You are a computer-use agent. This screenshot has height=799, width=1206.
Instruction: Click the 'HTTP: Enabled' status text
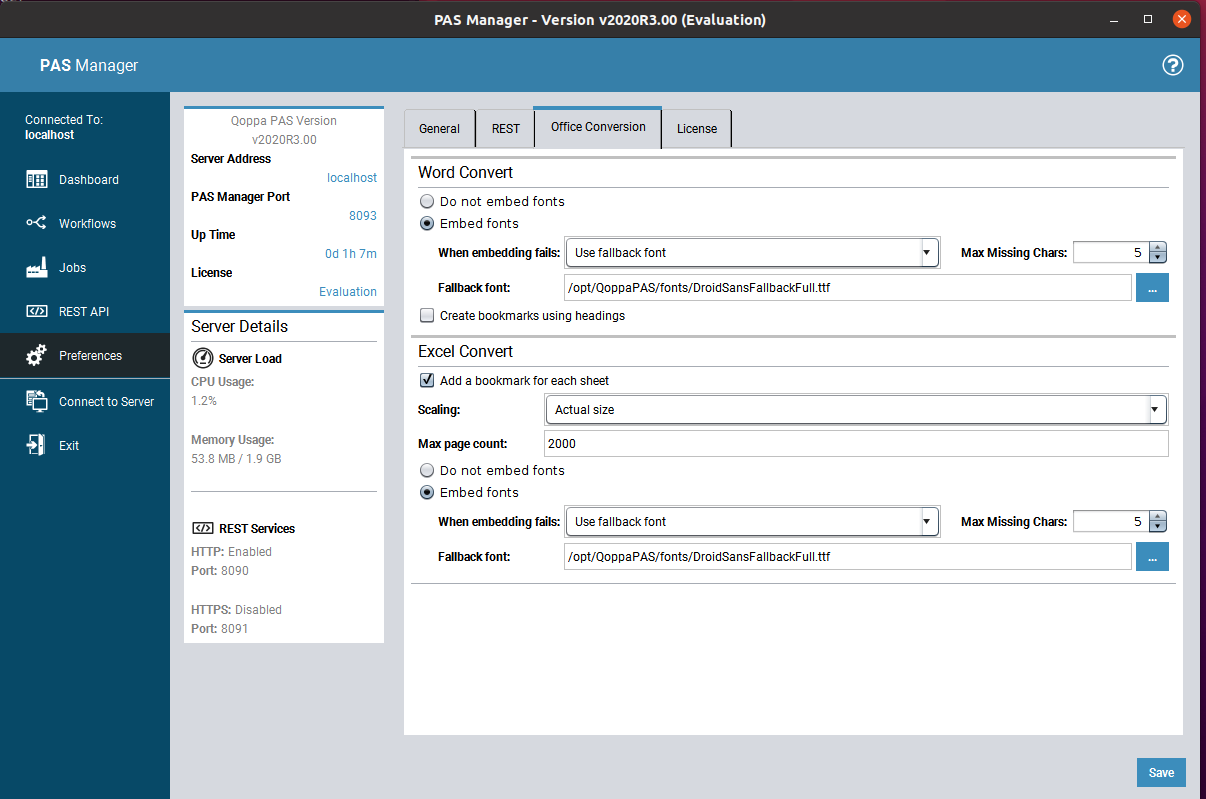point(231,551)
